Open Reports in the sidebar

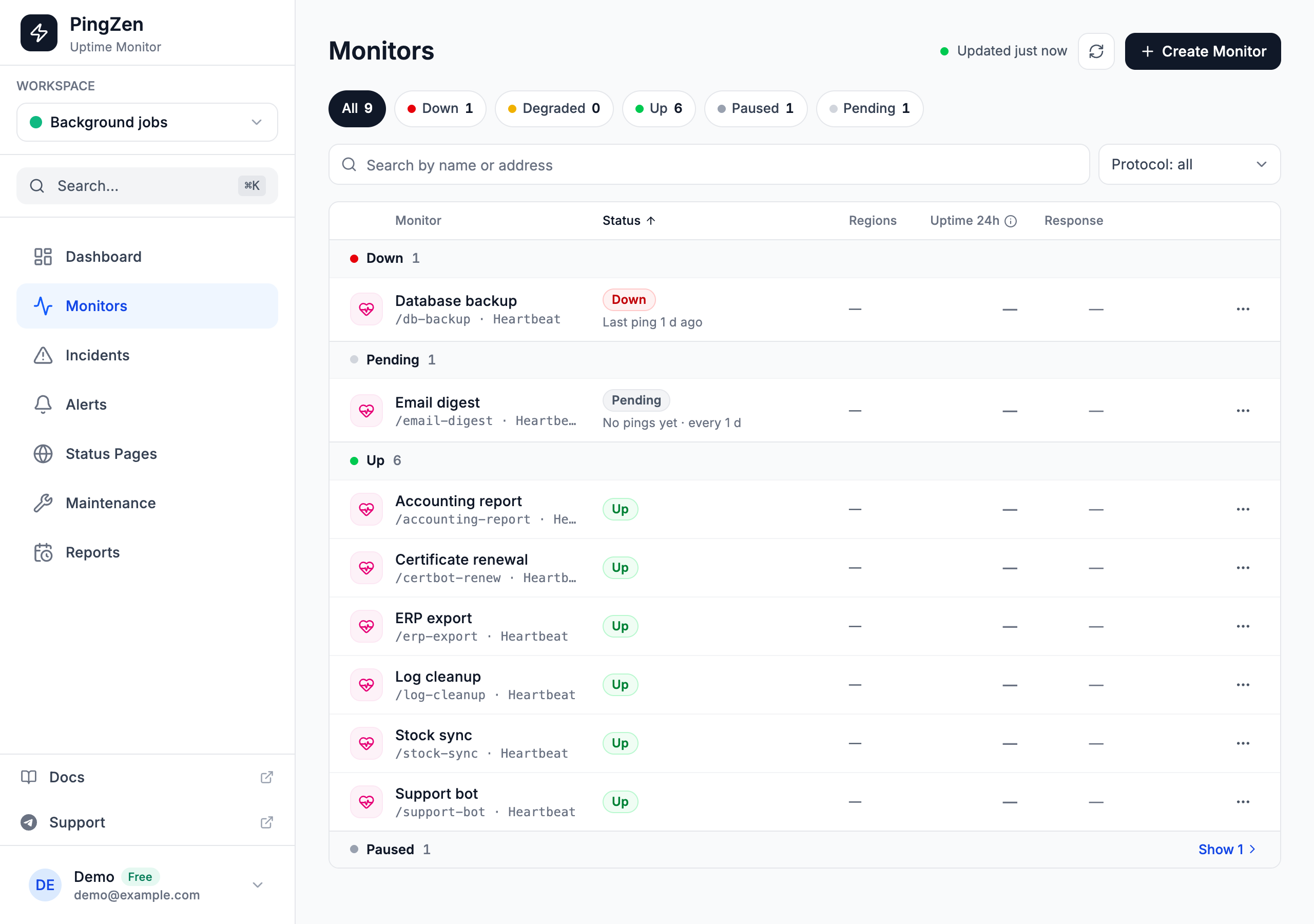pyautogui.click(x=147, y=552)
